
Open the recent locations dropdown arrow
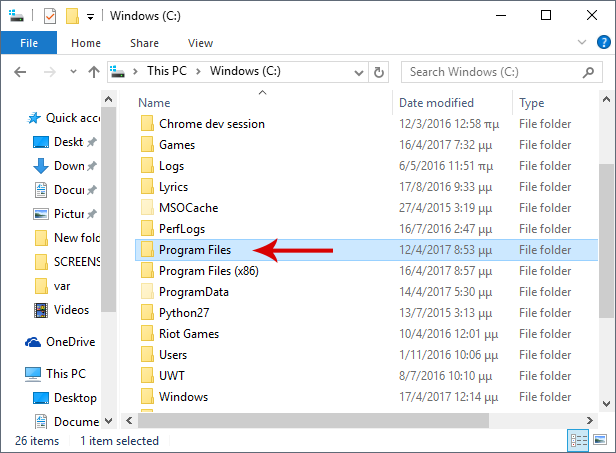tap(73, 72)
